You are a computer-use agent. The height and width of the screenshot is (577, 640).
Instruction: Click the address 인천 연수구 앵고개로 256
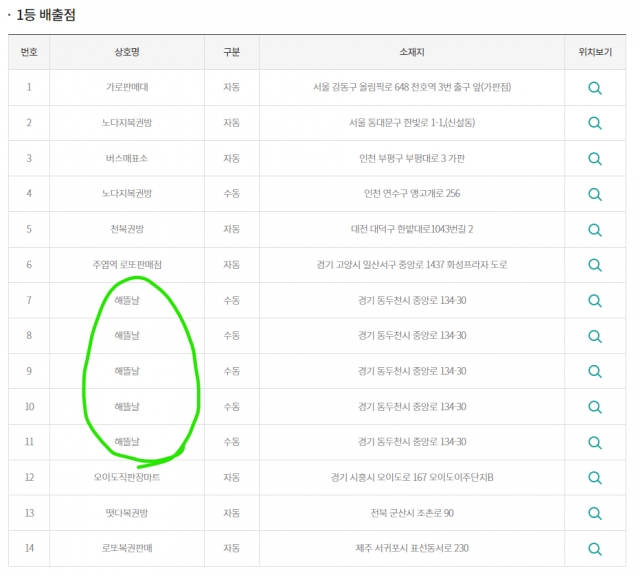click(412, 193)
